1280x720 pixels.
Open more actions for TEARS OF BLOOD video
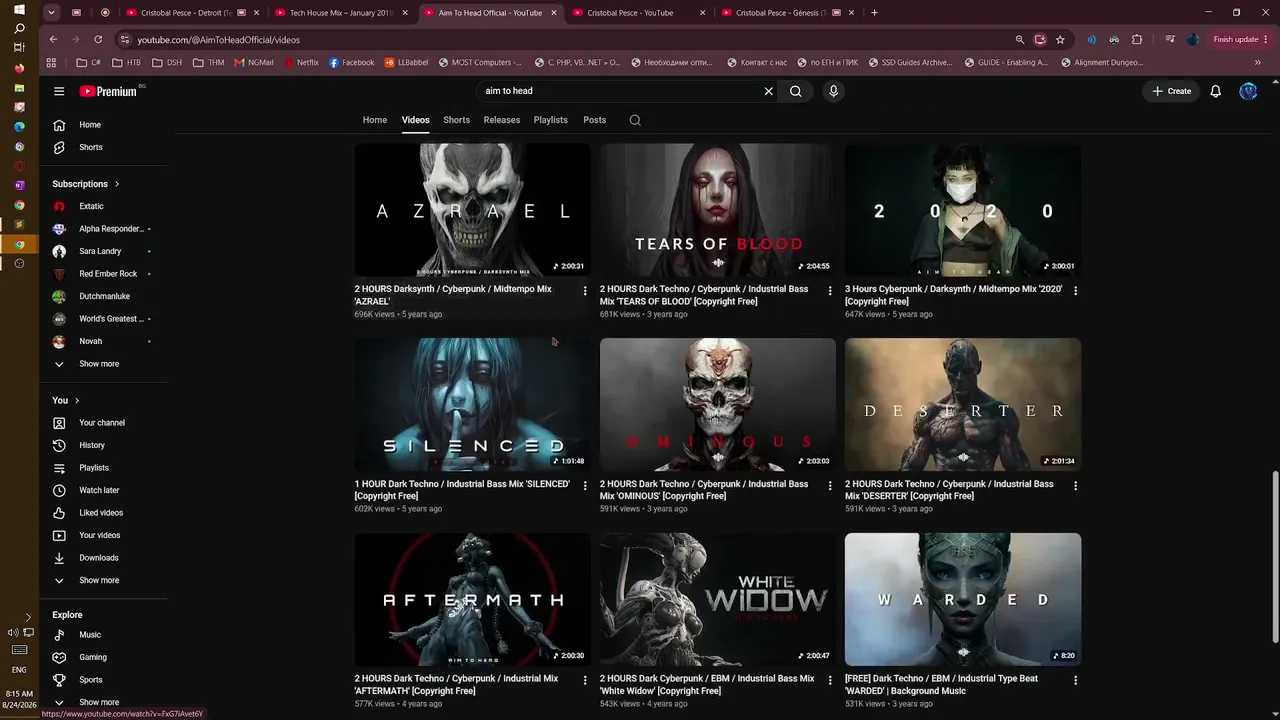[x=830, y=291]
